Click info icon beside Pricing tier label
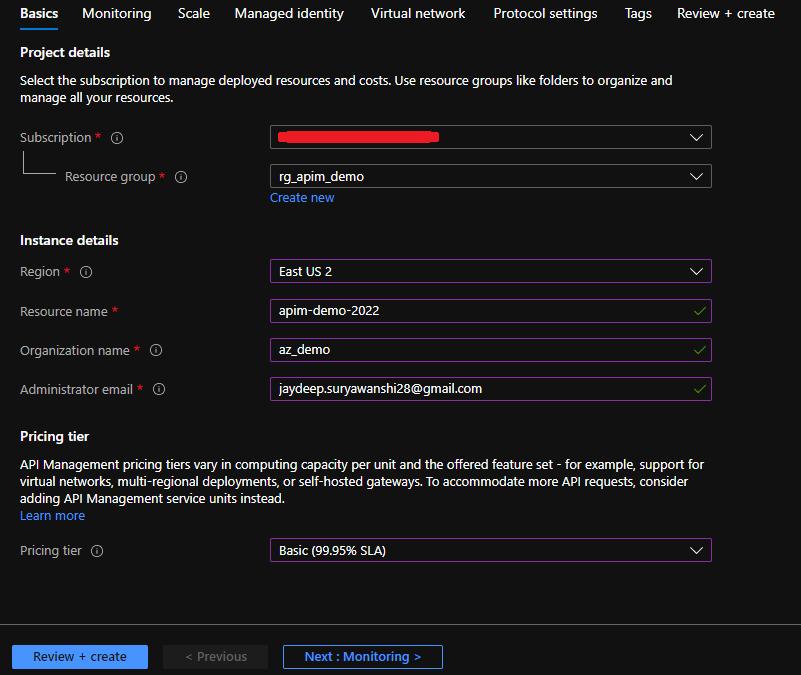Screen dimensions: 801x675 pos(97,551)
